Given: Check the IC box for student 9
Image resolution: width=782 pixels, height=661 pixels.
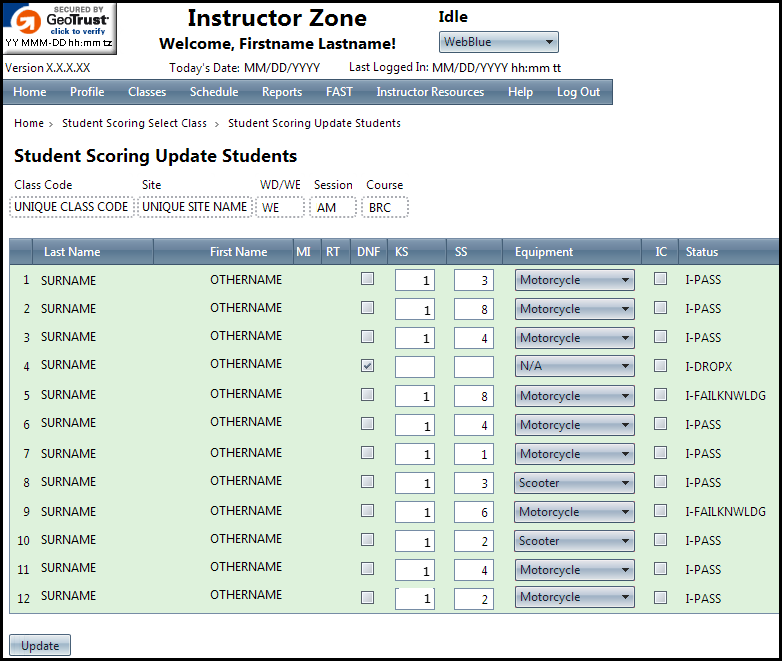Looking at the screenshot, I should pyautogui.click(x=660, y=510).
